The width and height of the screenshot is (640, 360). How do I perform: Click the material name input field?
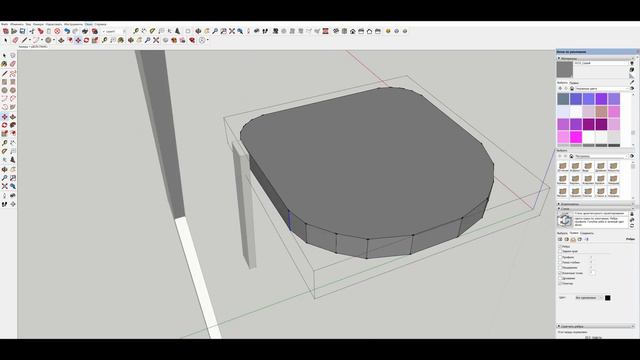(x=601, y=63)
